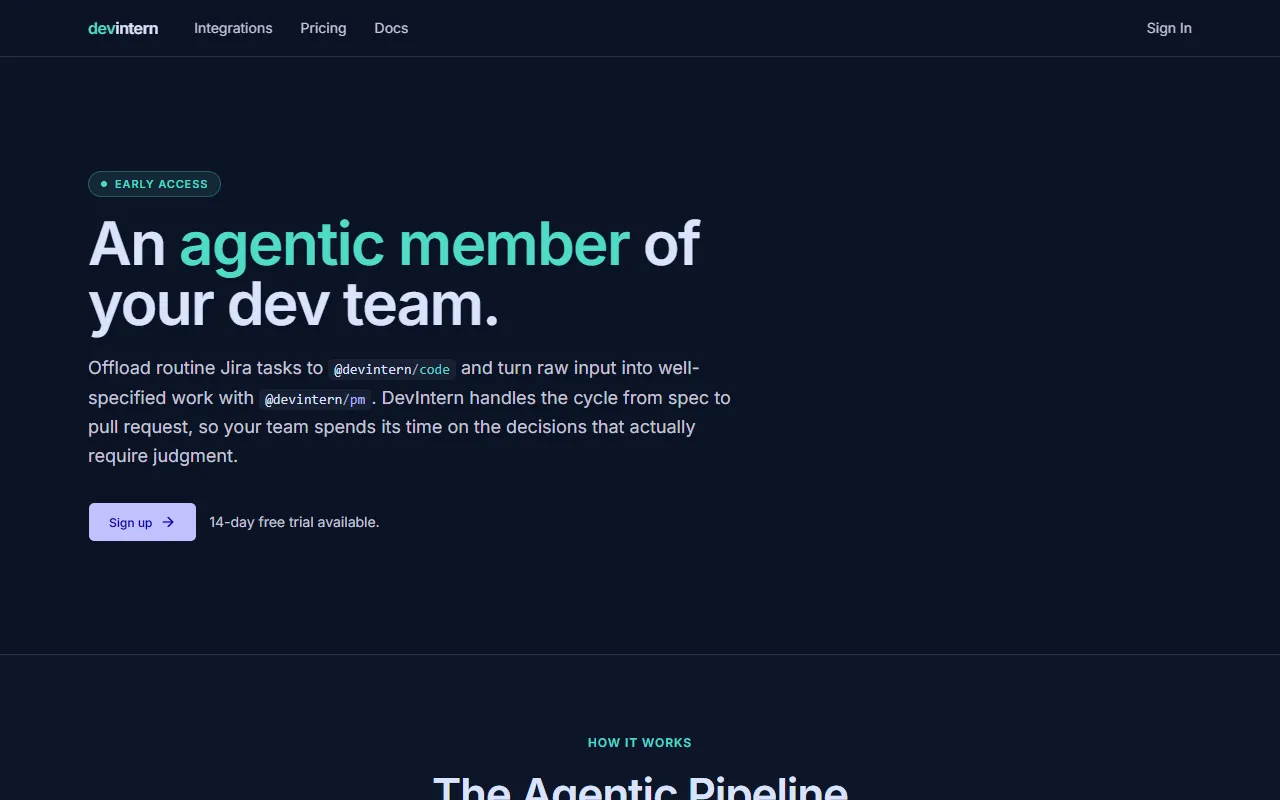The width and height of the screenshot is (1280, 800).
Task: Open the devintern logo home link
Action: pos(123,28)
